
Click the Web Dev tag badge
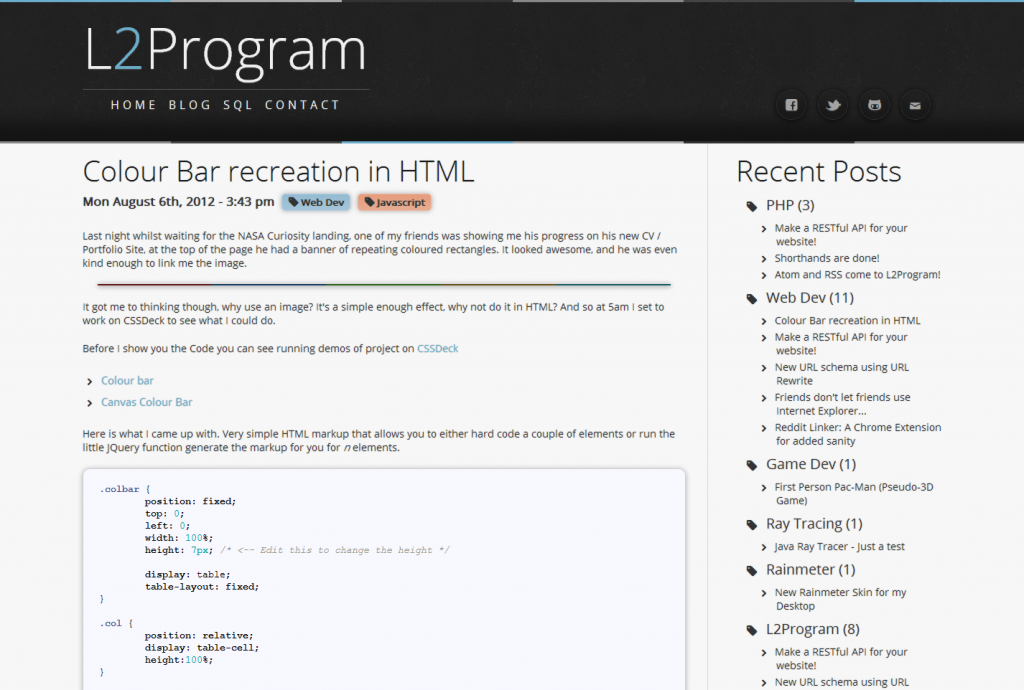pyautogui.click(x=316, y=202)
